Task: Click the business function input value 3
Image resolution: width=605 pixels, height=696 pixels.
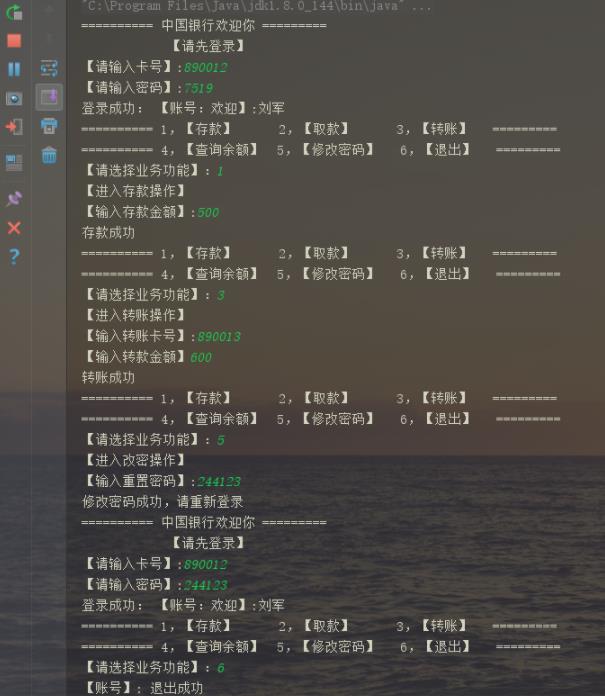Action: coord(221,295)
